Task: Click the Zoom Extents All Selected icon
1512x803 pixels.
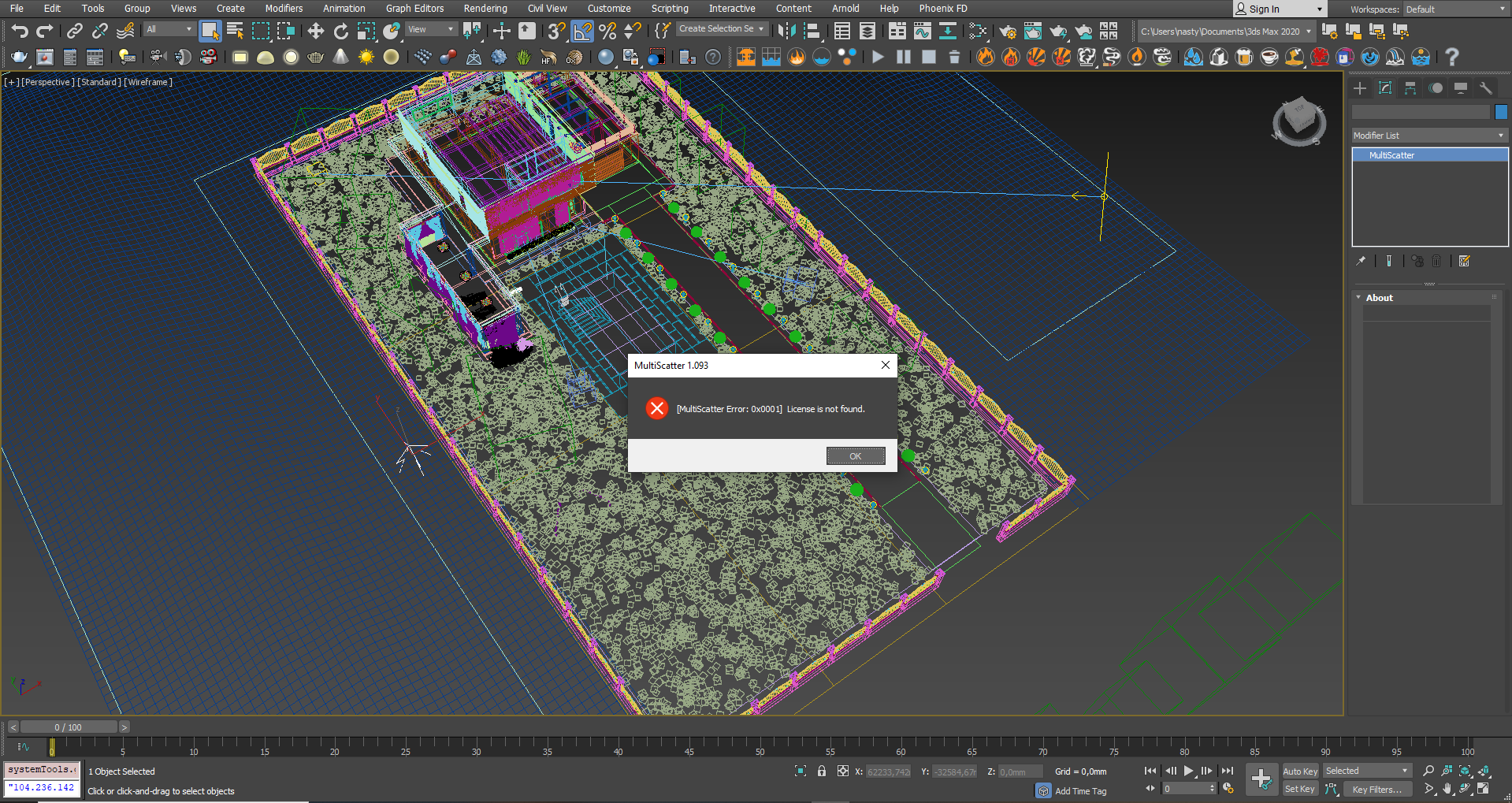Action: (x=1484, y=771)
